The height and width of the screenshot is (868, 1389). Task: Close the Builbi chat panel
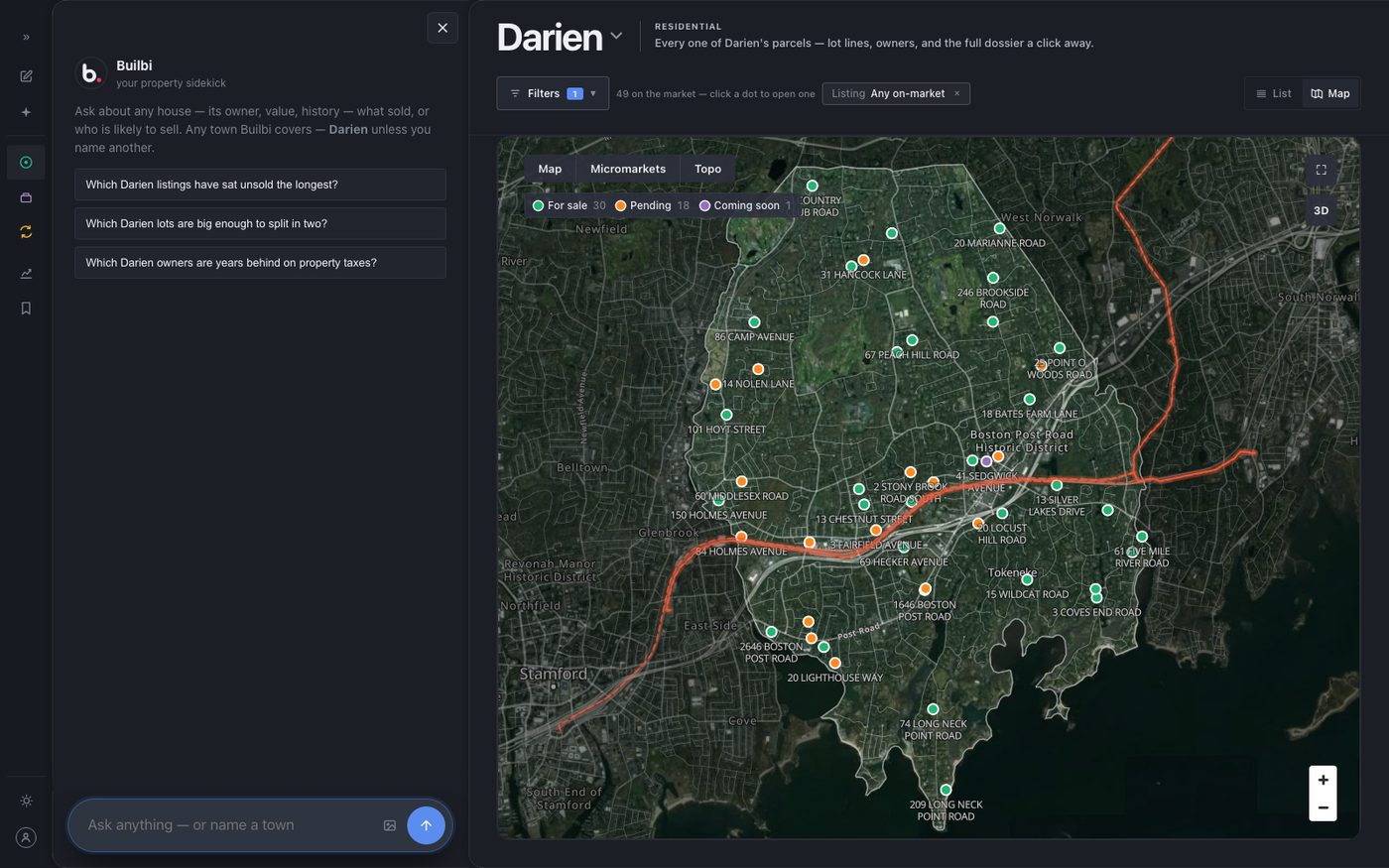442,28
